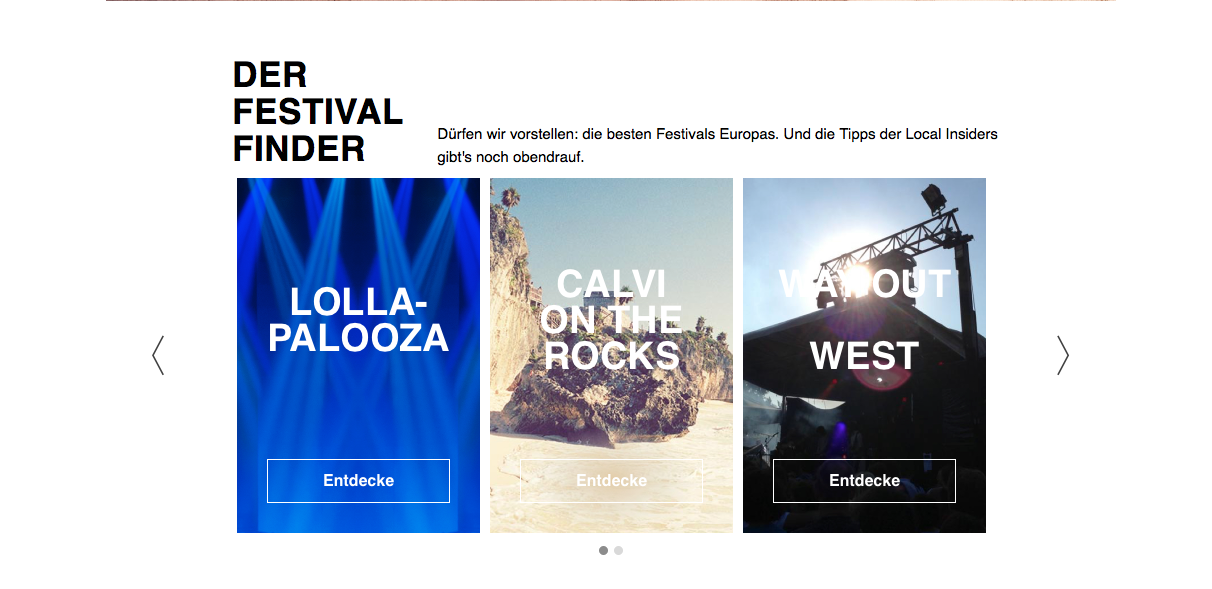This screenshot has height=589, width=1212.
Task: Open the CALVI ON THE ROCKS title
Action: coord(611,320)
